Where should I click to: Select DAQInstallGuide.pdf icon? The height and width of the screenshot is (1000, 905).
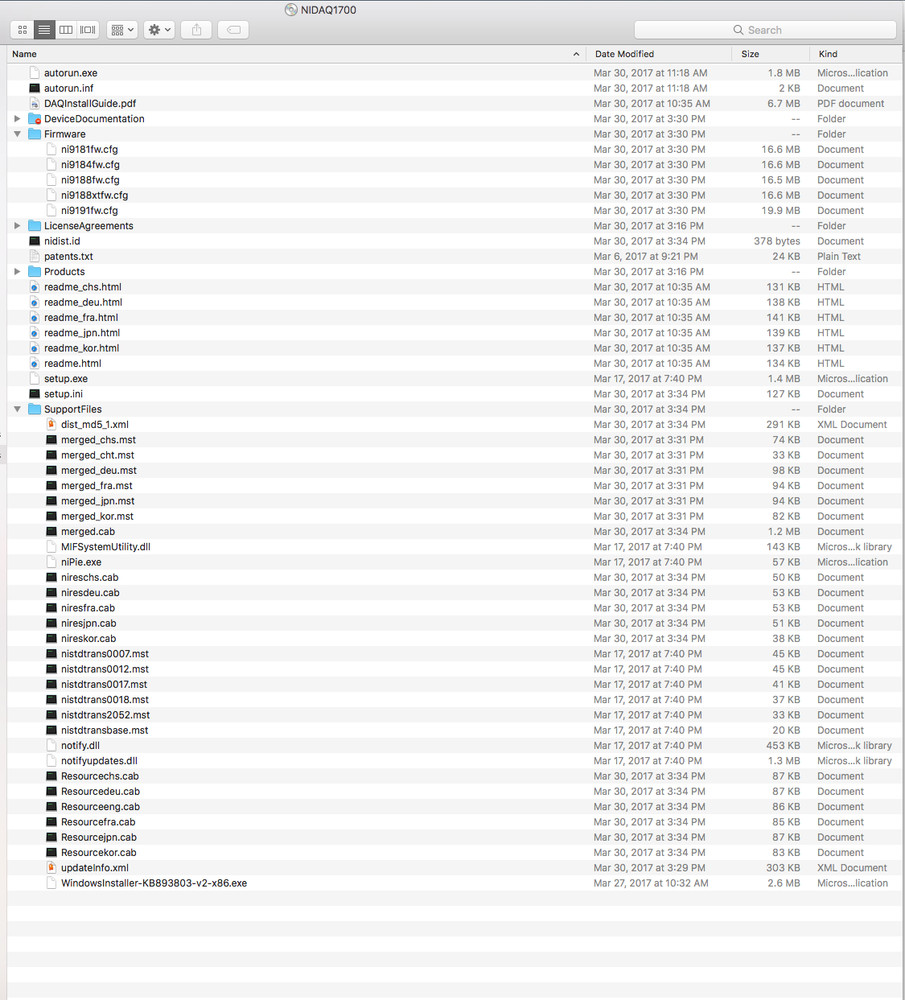pos(34,103)
